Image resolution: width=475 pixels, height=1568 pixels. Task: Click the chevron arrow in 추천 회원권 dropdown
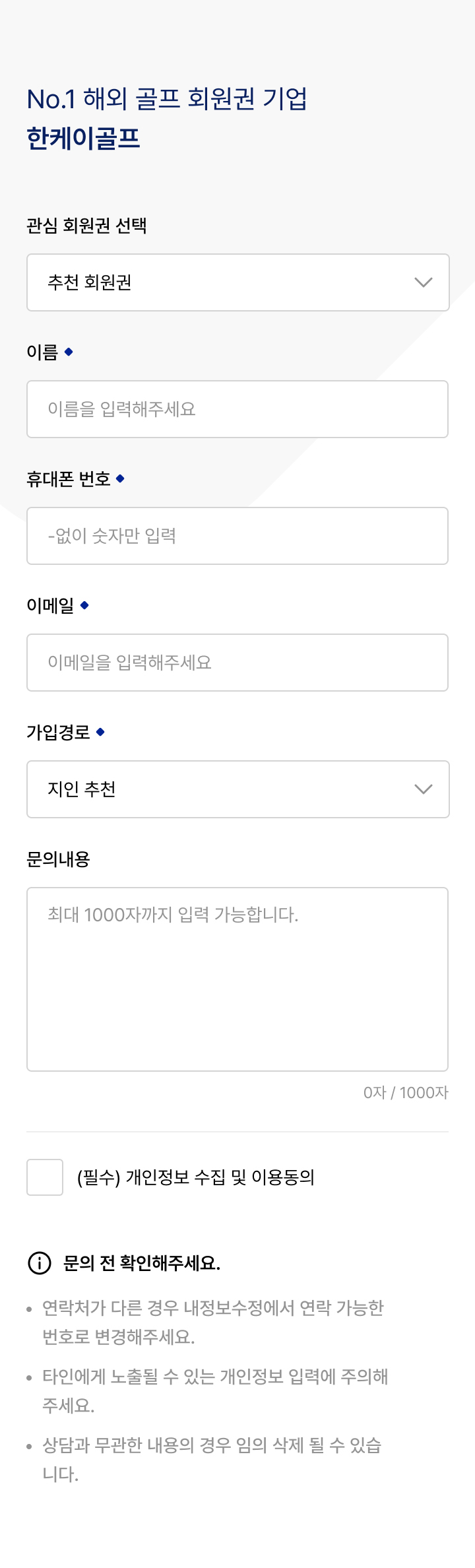pyautogui.click(x=423, y=282)
